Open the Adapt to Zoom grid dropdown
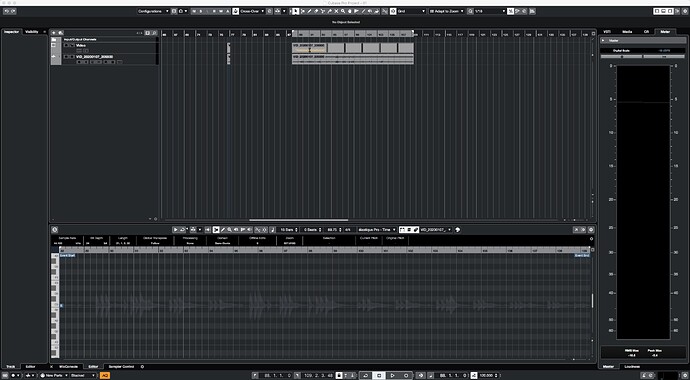This screenshot has width=690, height=380. [447, 11]
